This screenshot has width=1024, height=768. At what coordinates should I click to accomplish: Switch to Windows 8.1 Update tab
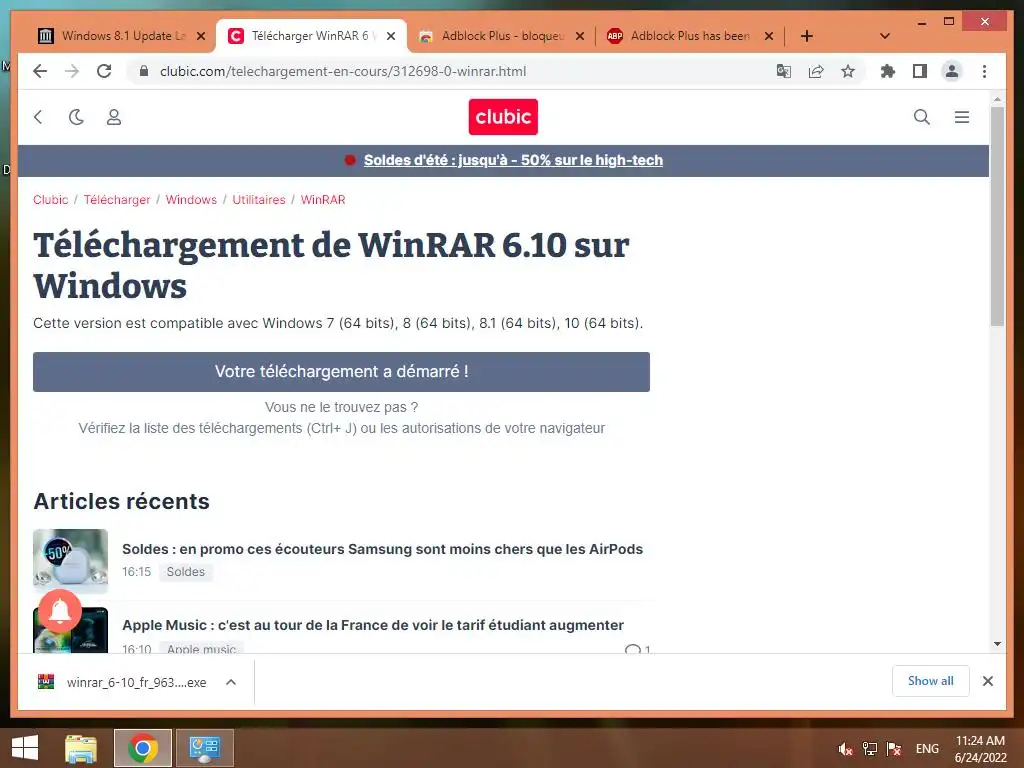pyautogui.click(x=123, y=36)
